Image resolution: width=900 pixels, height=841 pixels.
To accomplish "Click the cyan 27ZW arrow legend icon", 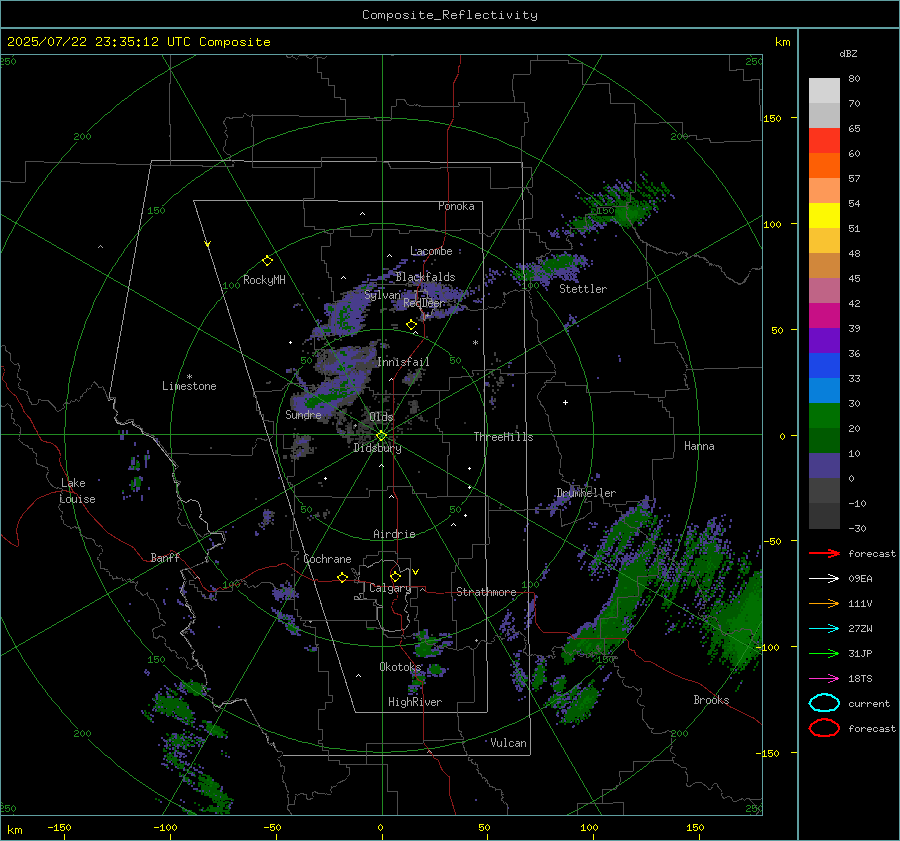I will coord(824,629).
